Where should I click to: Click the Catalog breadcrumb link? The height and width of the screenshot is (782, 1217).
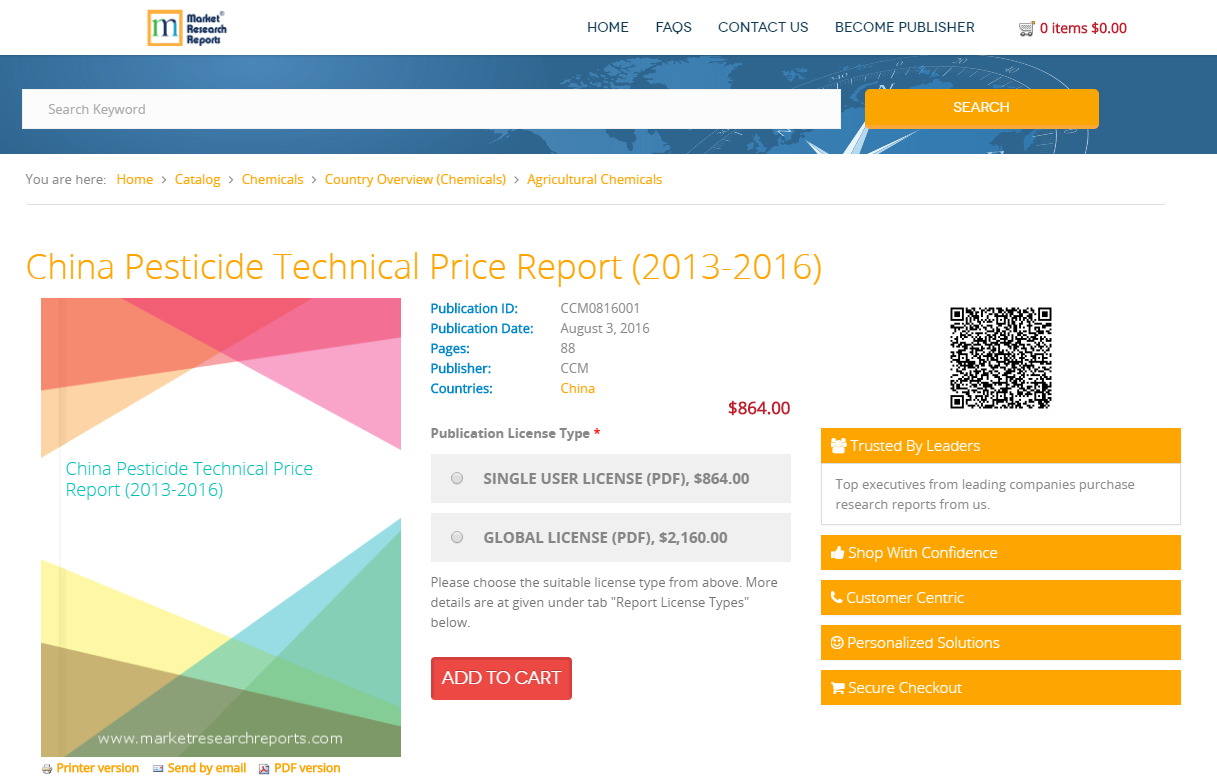(x=198, y=179)
